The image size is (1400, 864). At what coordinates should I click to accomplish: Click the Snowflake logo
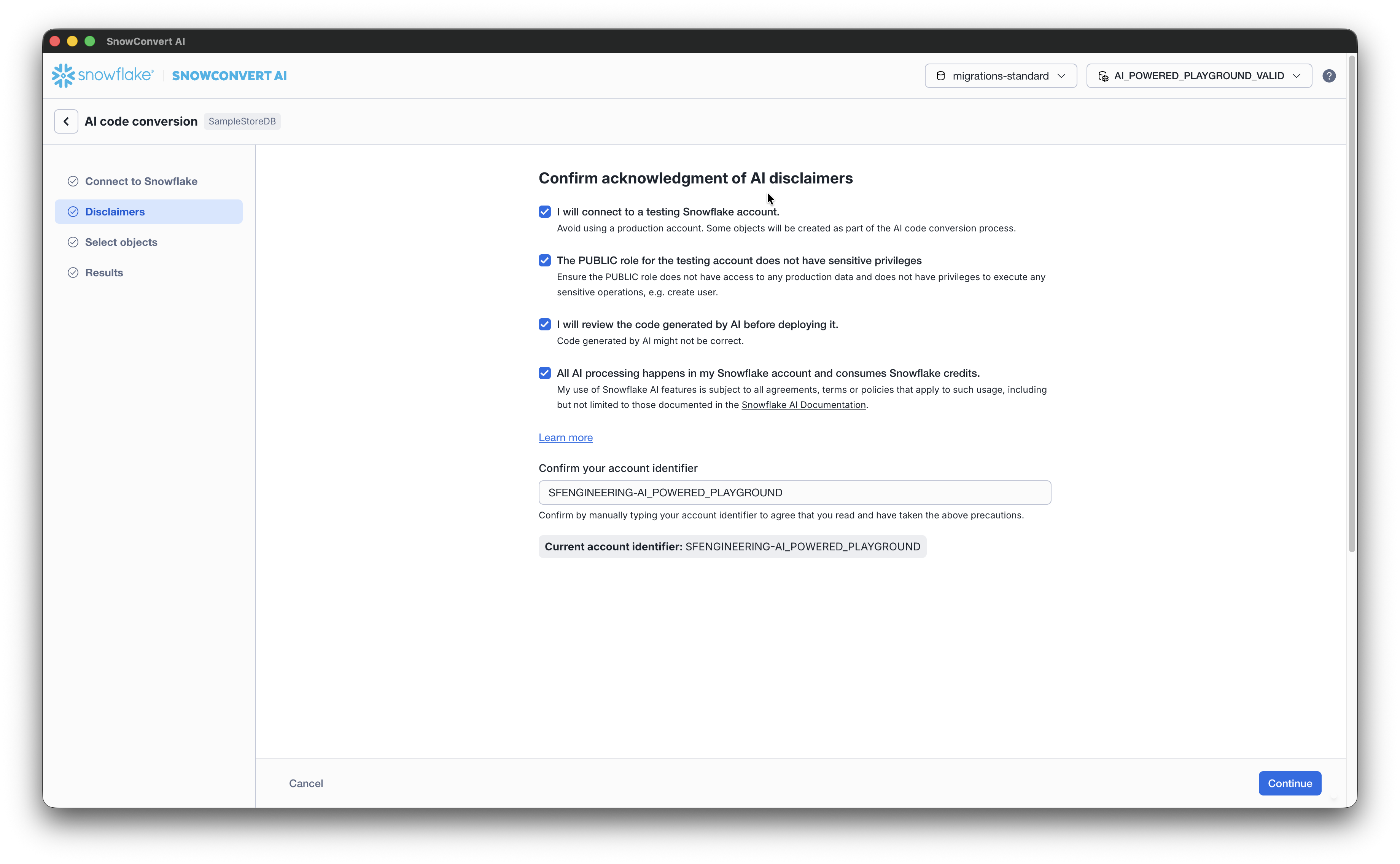(x=103, y=75)
